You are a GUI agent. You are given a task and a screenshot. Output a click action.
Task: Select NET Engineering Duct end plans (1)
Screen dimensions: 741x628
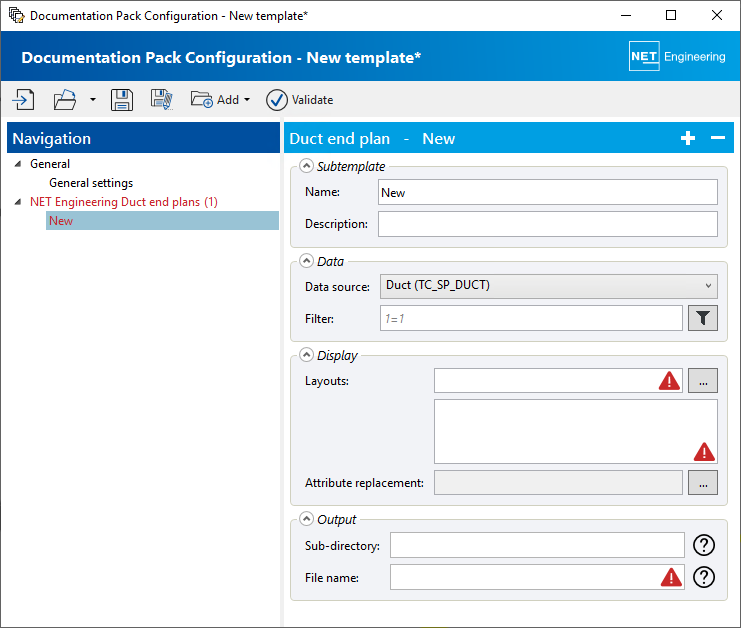pyautogui.click(x=124, y=202)
